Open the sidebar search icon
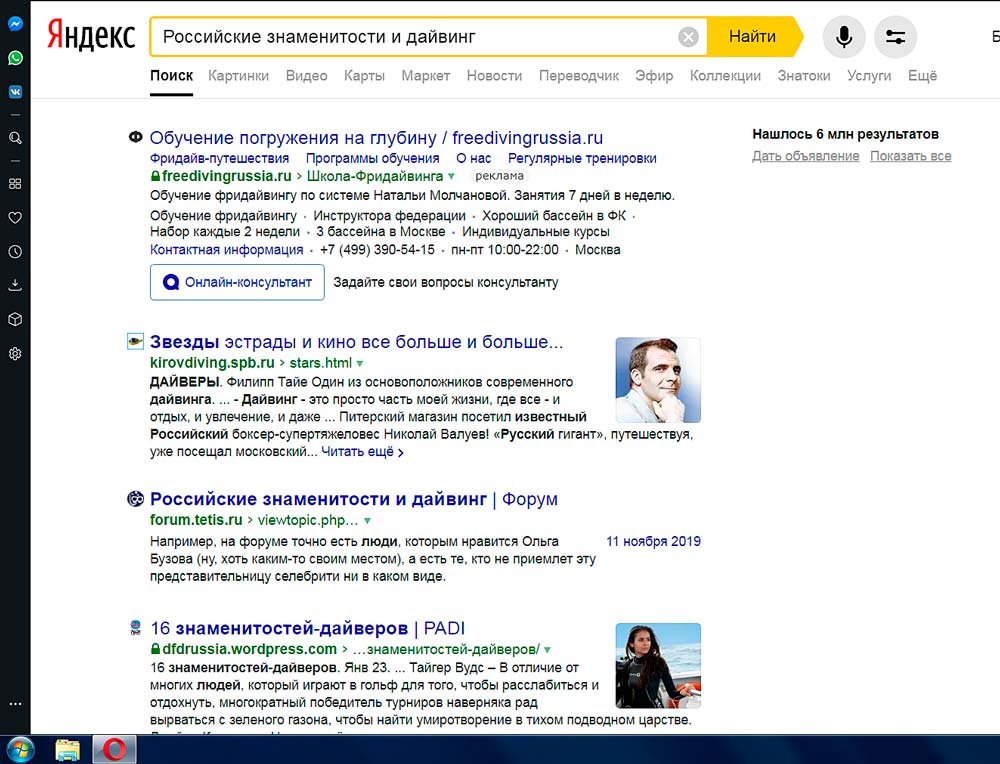 click(15, 138)
